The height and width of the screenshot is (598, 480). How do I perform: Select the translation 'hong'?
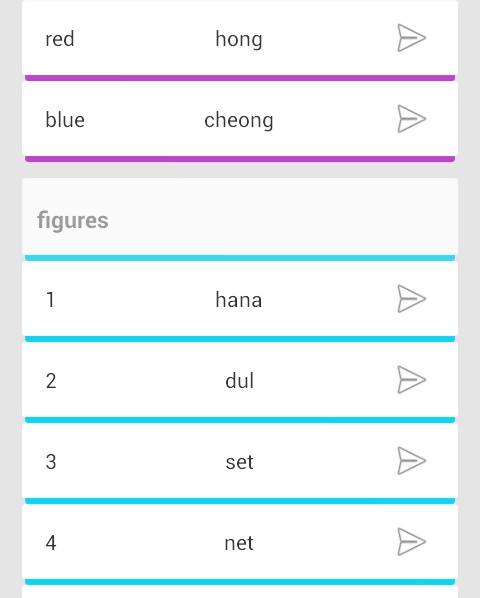(239, 40)
